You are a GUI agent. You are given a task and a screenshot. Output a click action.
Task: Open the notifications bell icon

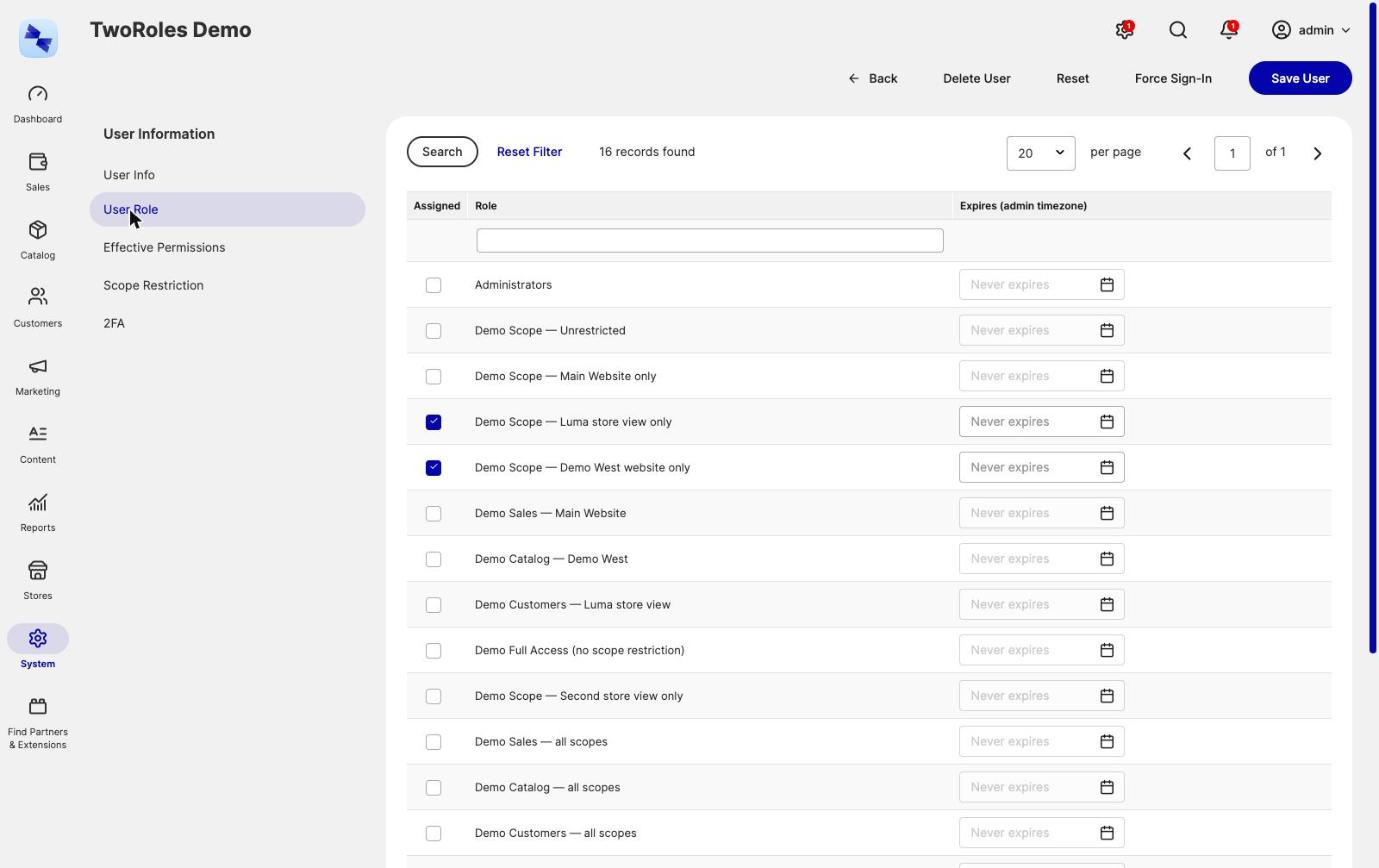pos(1229,30)
